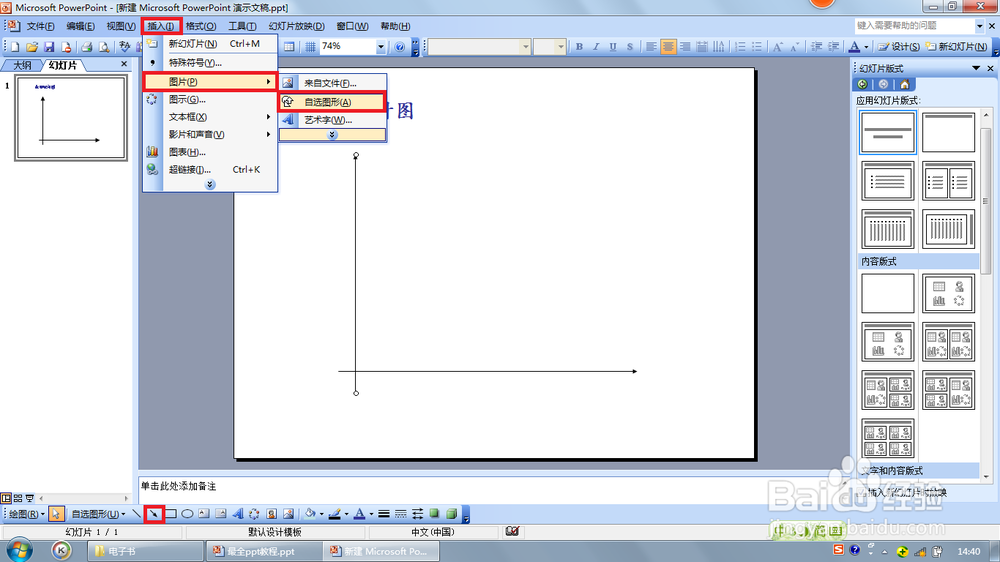Open the font size dropdown

[x=561, y=47]
